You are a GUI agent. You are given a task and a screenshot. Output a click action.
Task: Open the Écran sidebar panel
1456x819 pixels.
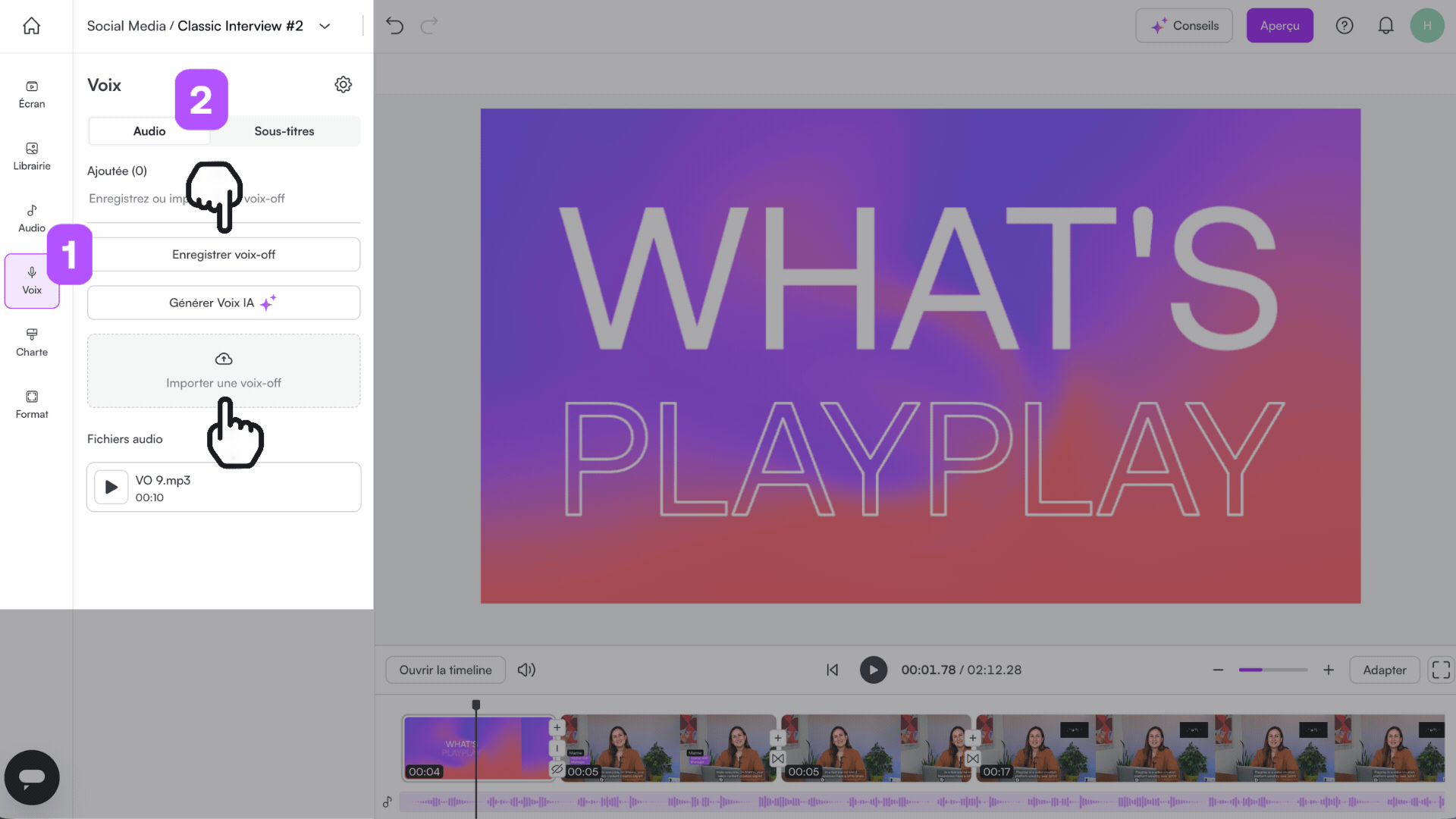pos(32,95)
